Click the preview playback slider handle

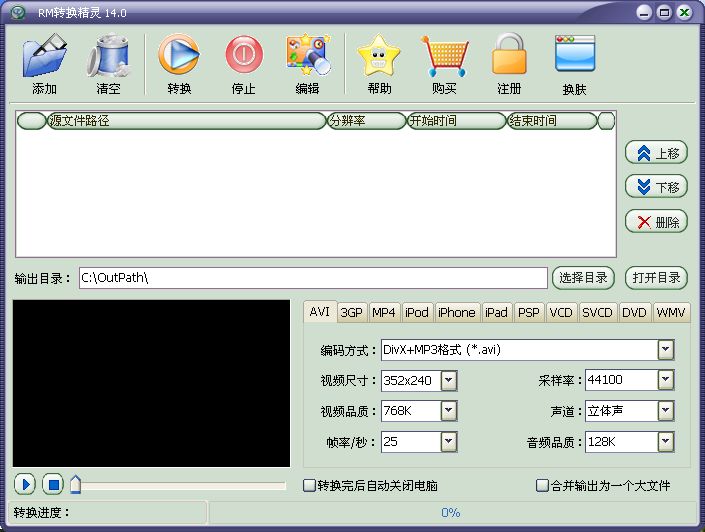75,485
